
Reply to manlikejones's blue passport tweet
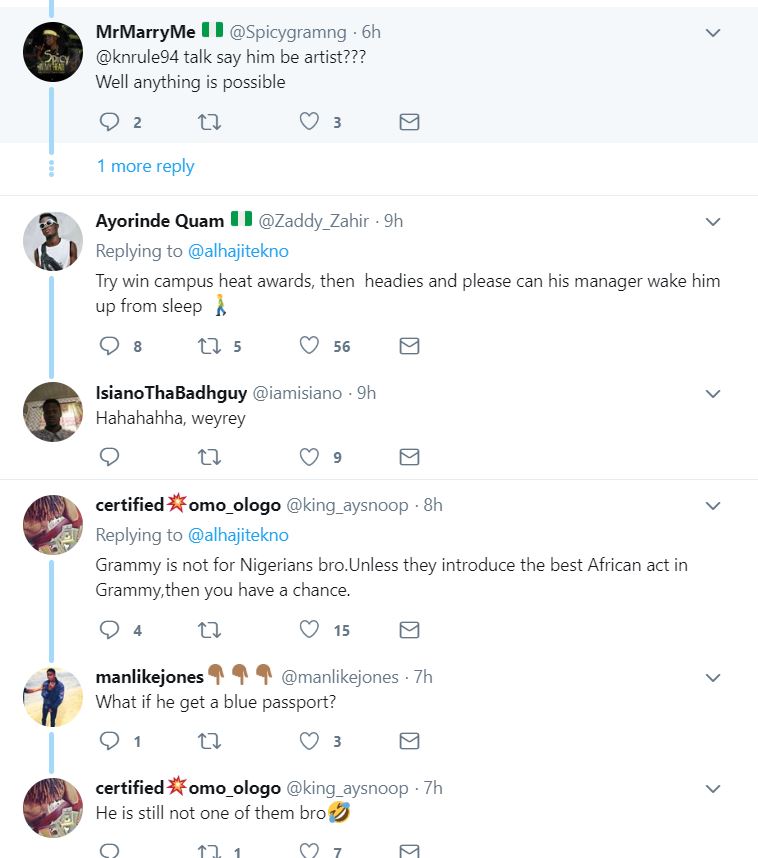click(110, 741)
